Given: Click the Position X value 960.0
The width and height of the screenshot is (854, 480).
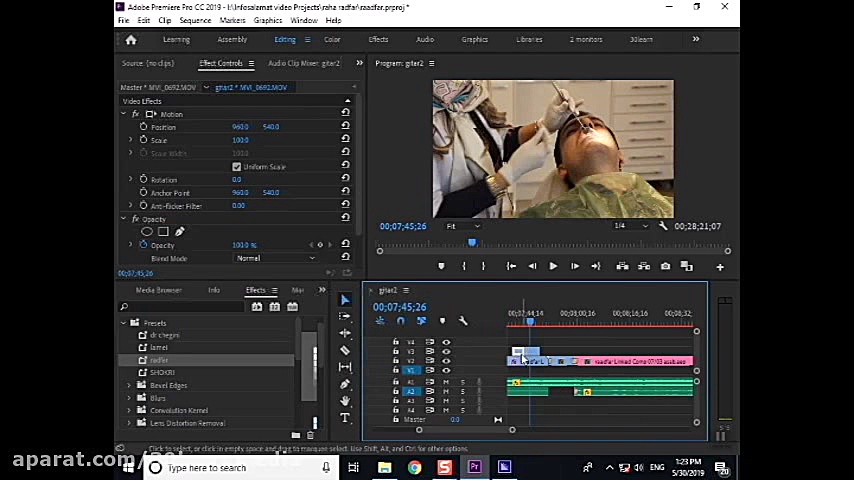Looking at the screenshot, I should coord(240,127).
